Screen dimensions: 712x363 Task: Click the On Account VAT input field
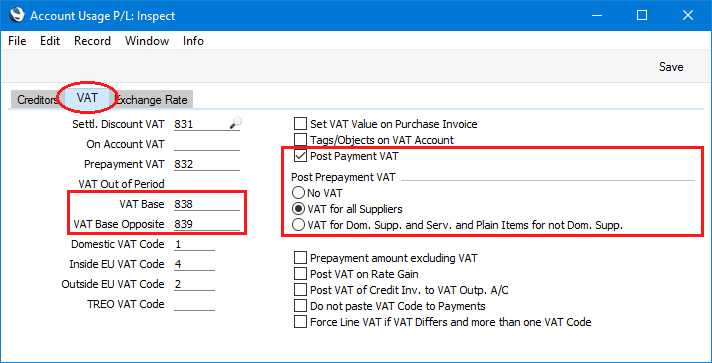pyautogui.click(x=207, y=144)
